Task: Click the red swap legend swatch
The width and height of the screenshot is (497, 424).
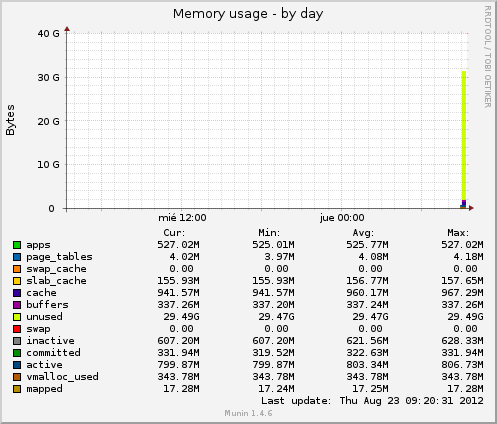Action: coord(17,329)
